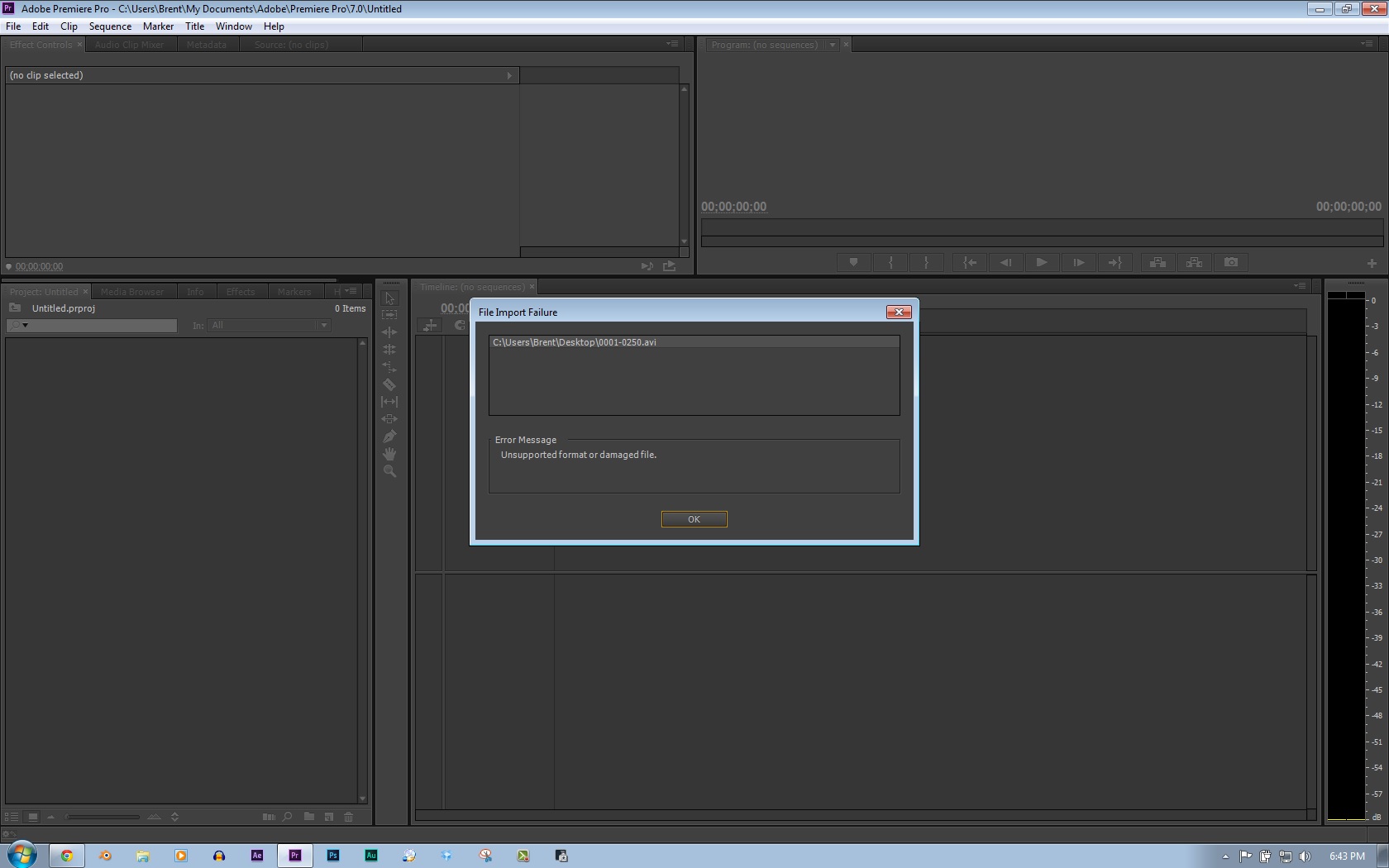Click Add Marker in Program monitor

[853, 263]
